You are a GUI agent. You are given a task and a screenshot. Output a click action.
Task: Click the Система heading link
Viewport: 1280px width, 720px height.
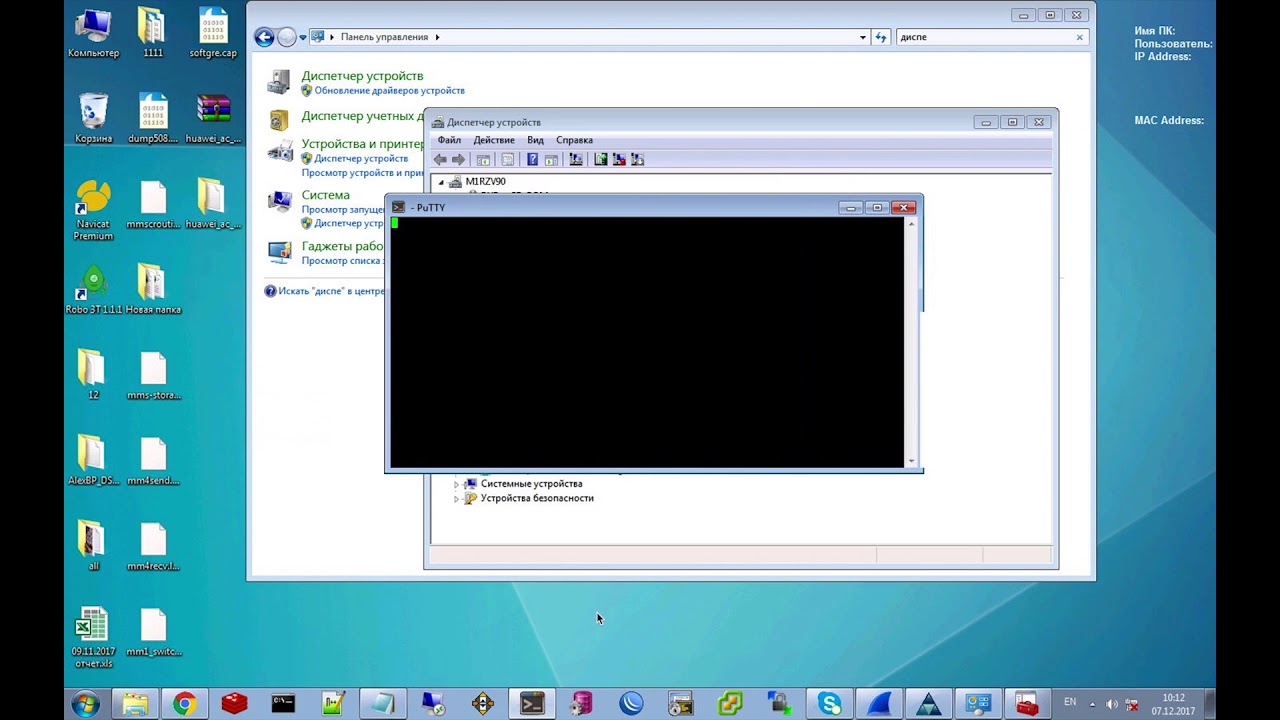(x=325, y=195)
